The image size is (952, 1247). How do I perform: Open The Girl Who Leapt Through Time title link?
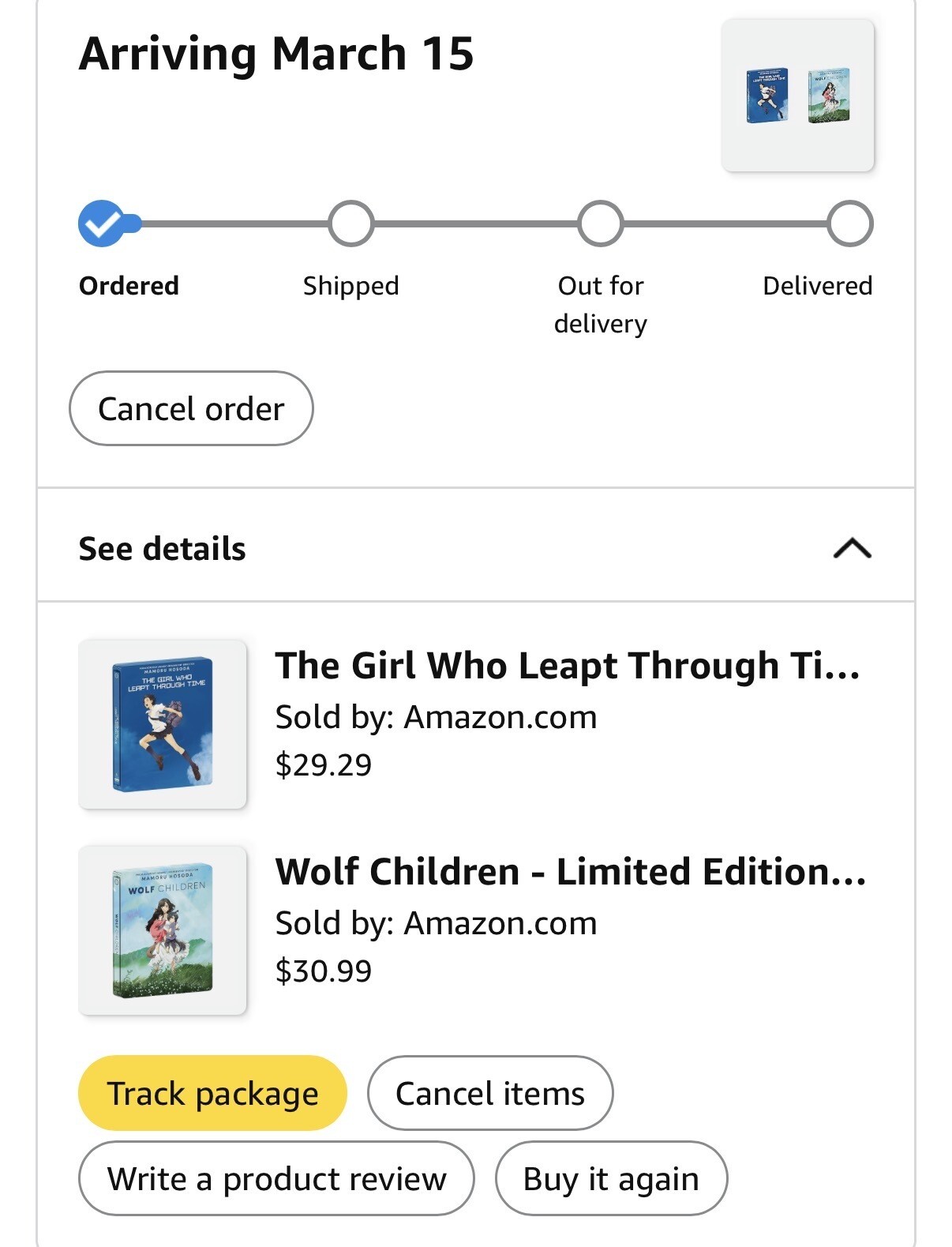[567, 666]
